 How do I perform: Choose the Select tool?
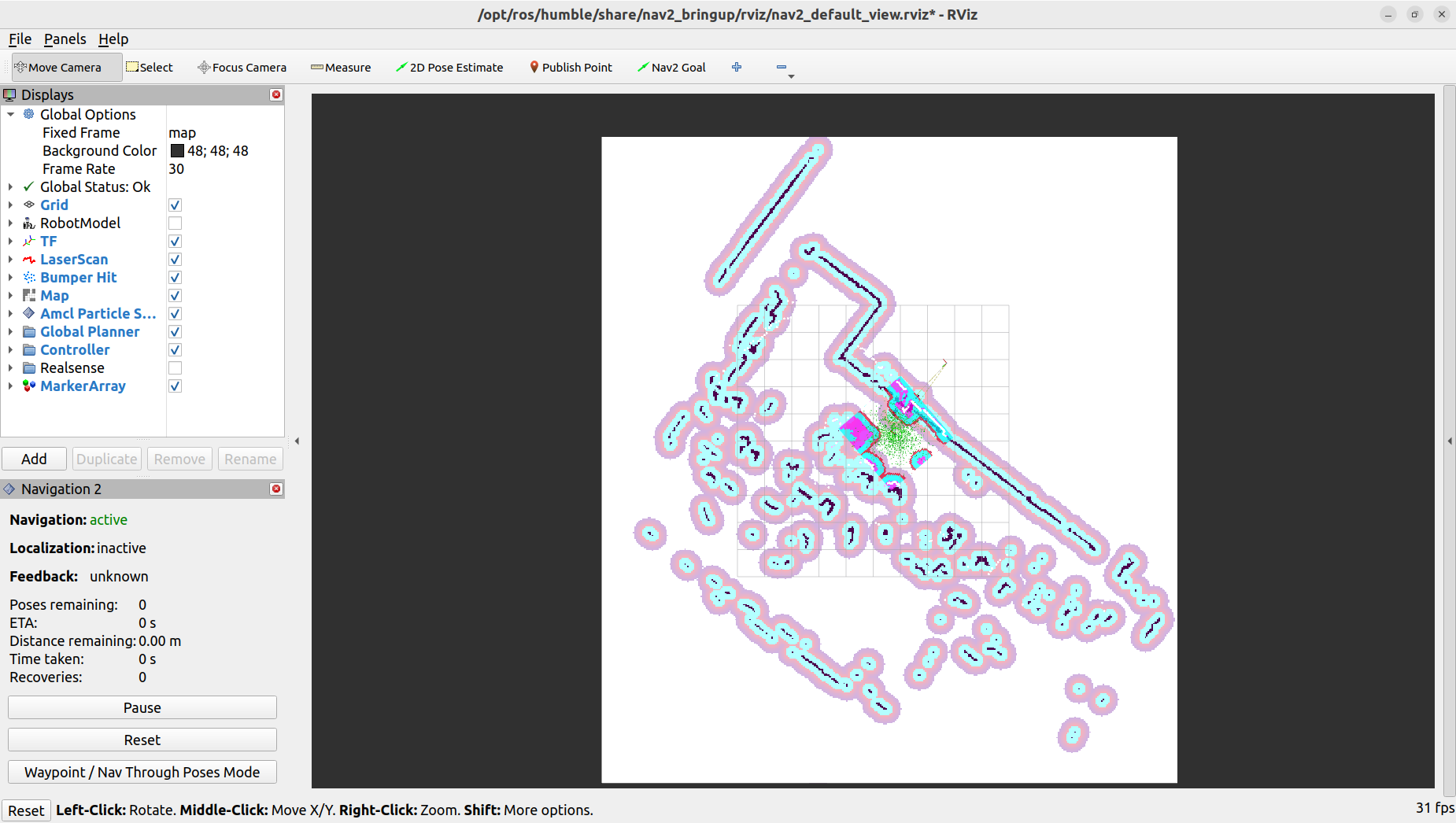(x=150, y=67)
